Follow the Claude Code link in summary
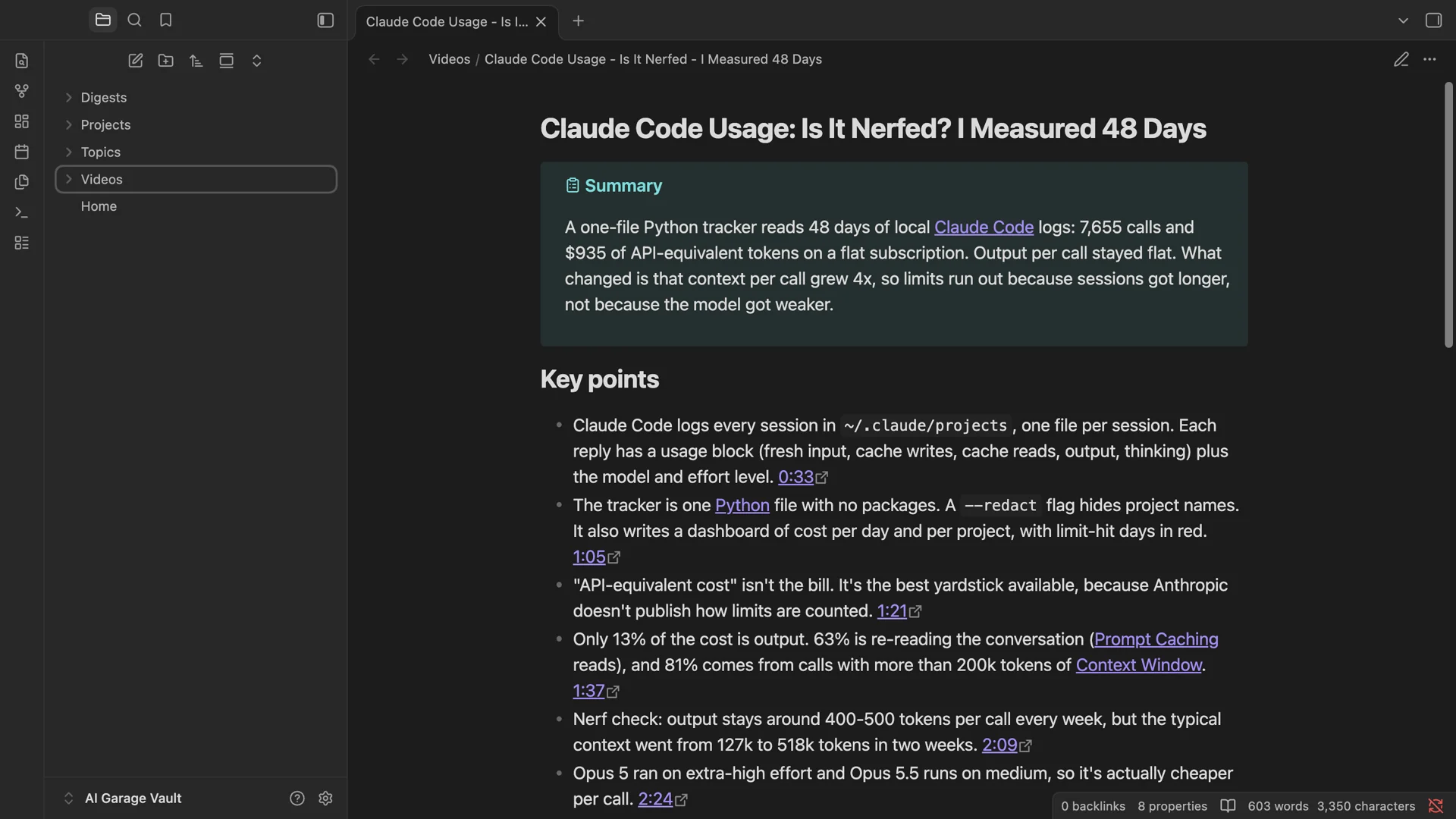The height and width of the screenshot is (819, 1456). click(984, 227)
